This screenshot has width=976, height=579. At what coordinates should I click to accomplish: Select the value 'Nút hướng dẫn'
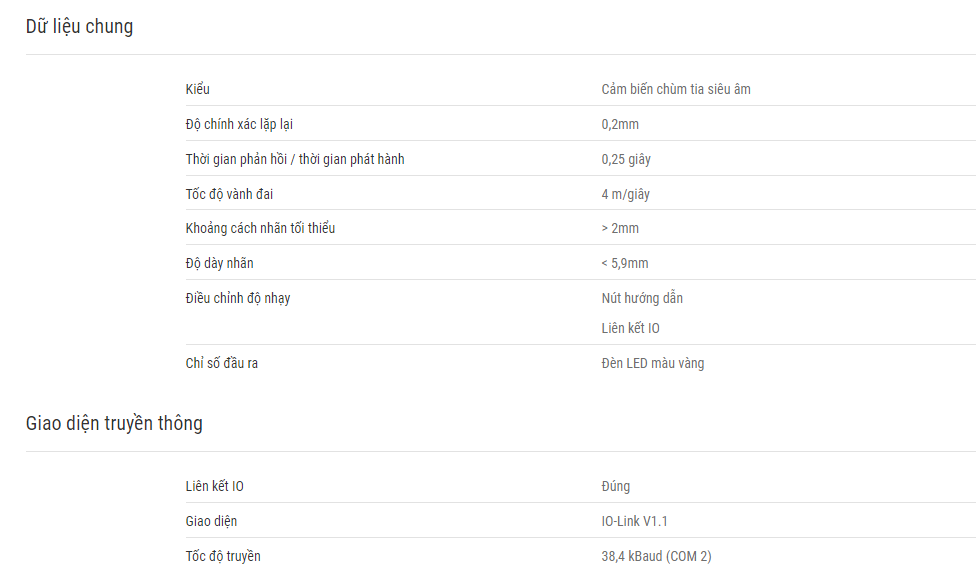(642, 298)
